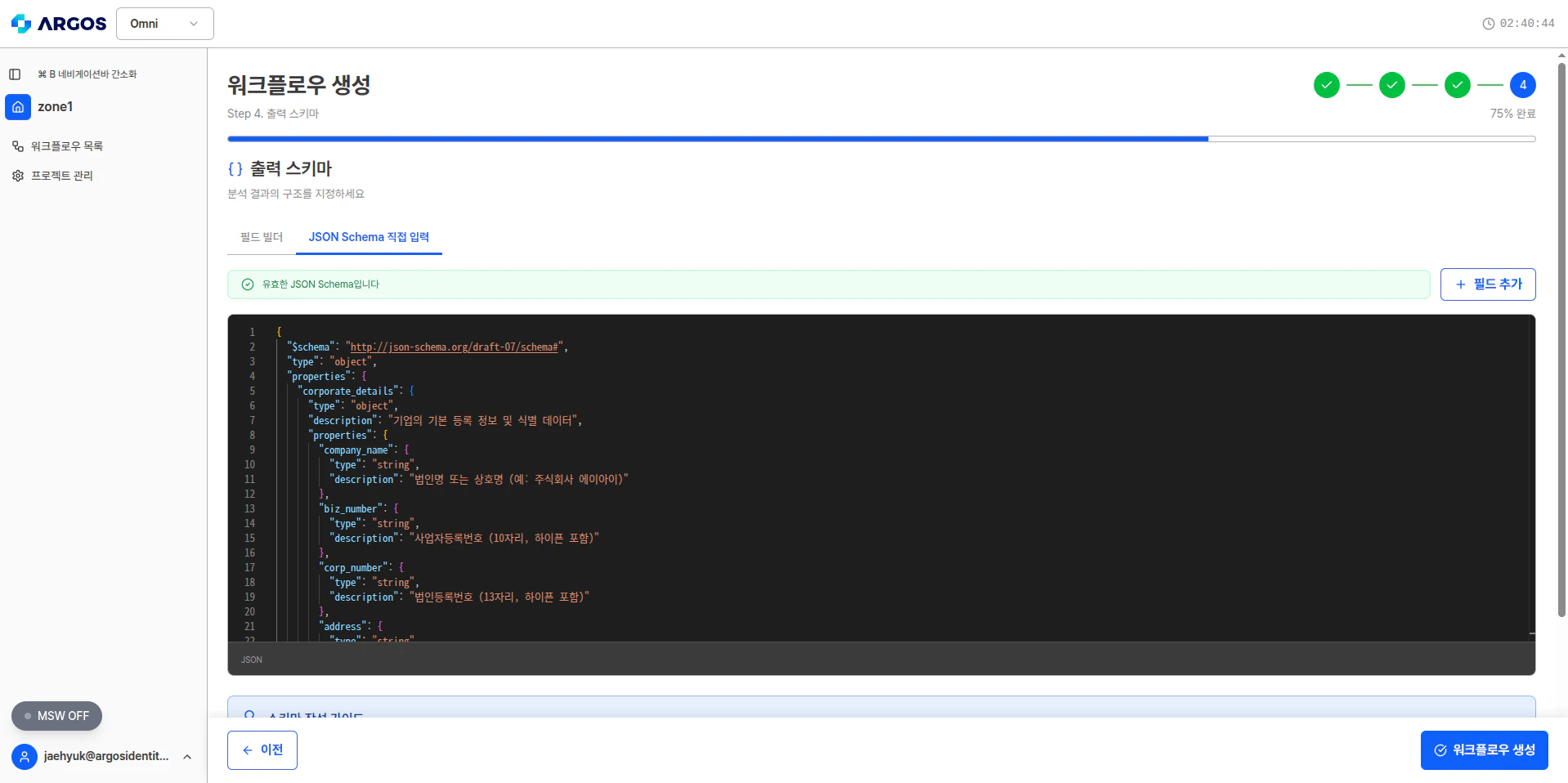Click the user avatar icon
1568x783 pixels.
pyautogui.click(x=25, y=757)
